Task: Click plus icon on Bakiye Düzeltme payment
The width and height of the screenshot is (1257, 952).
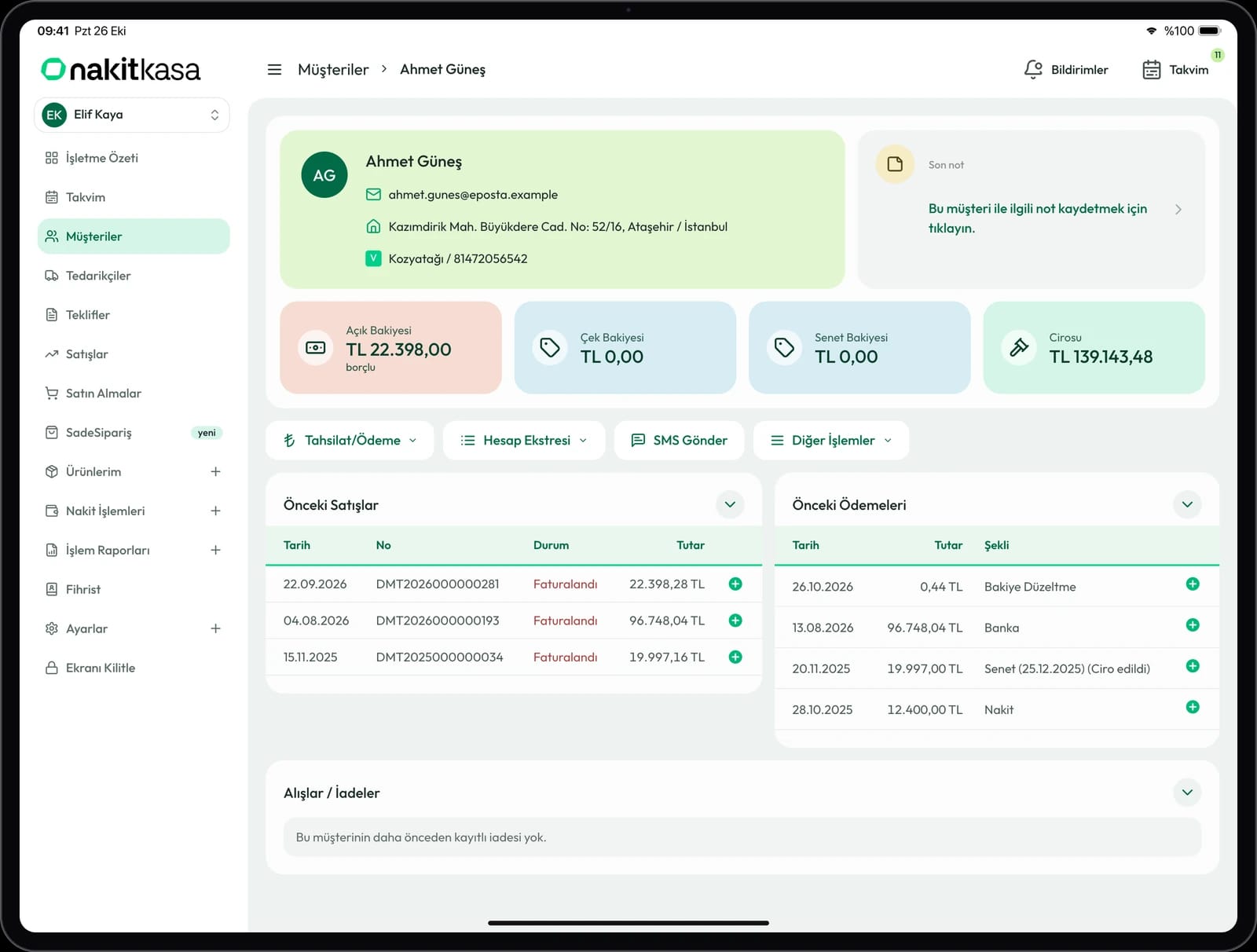Action: click(1193, 584)
